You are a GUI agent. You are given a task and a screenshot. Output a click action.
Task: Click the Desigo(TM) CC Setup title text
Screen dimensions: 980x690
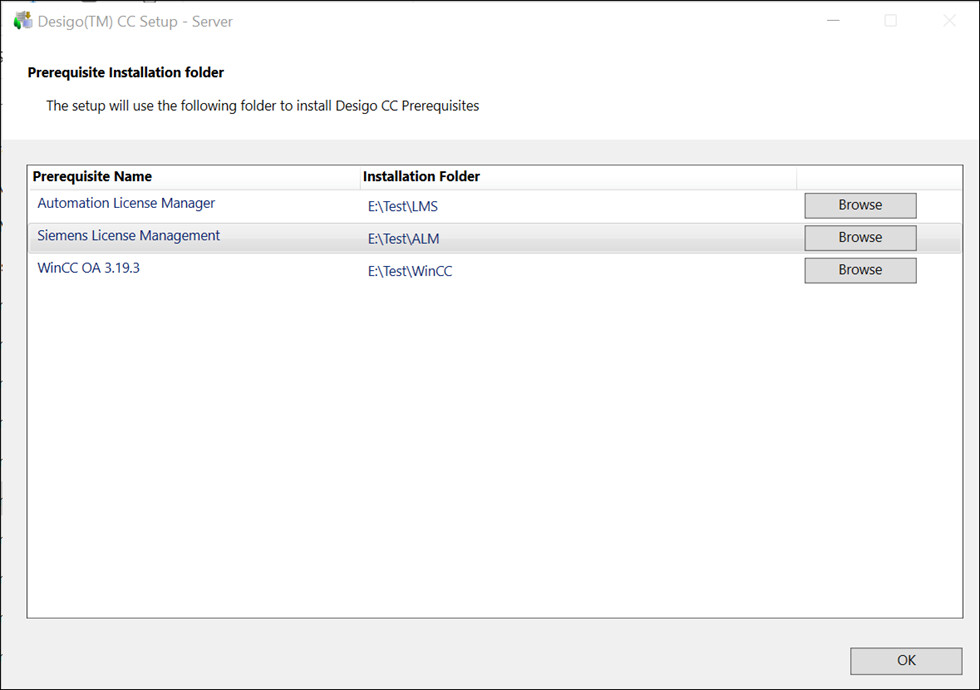pyautogui.click(x=135, y=21)
